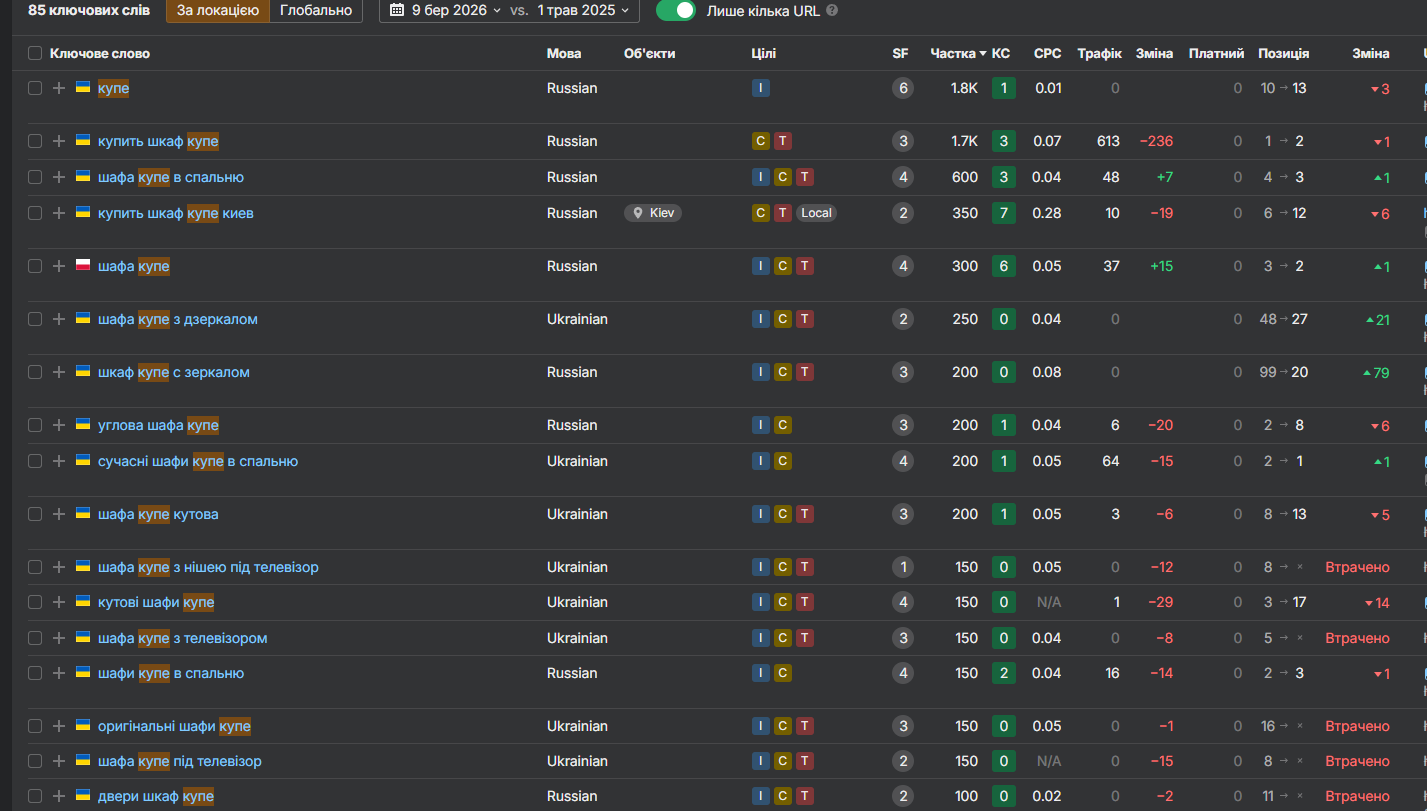1427x811 pixels.
Task: Click plus icon for шафа купе з телевізором
Action: (x=58, y=638)
